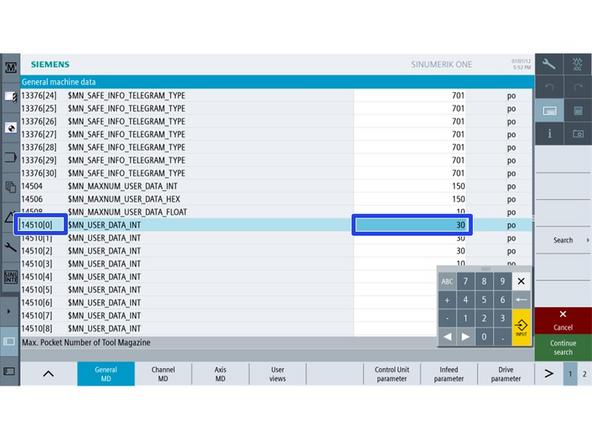Tap the yellow INPUT key
Viewport: 592px width, 444px height.
pos(521,327)
